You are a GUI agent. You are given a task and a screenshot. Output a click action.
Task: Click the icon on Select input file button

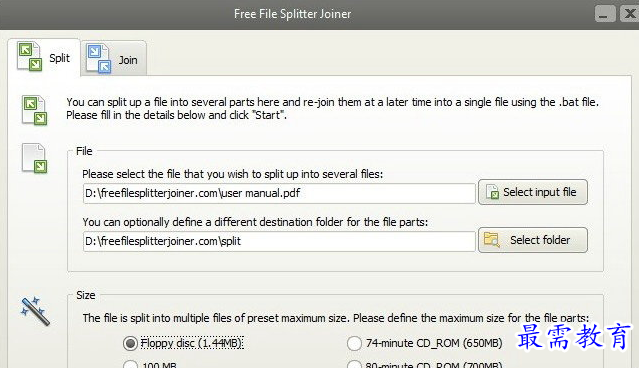(492, 192)
